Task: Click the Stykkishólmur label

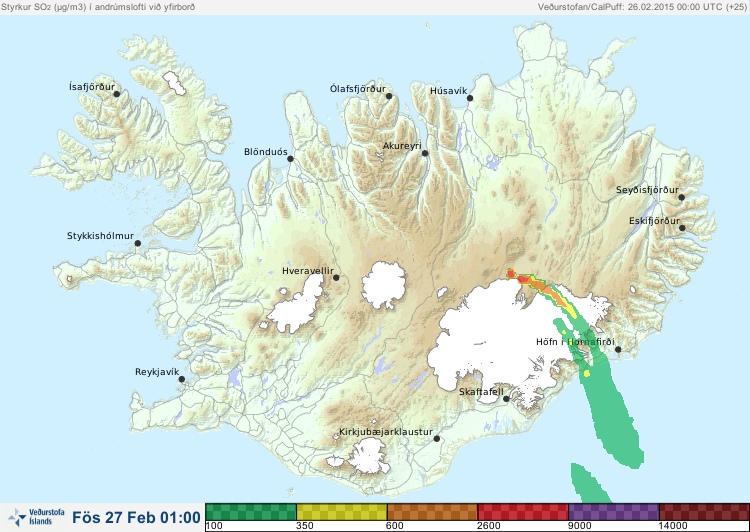Action: click(x=100, y=236)
